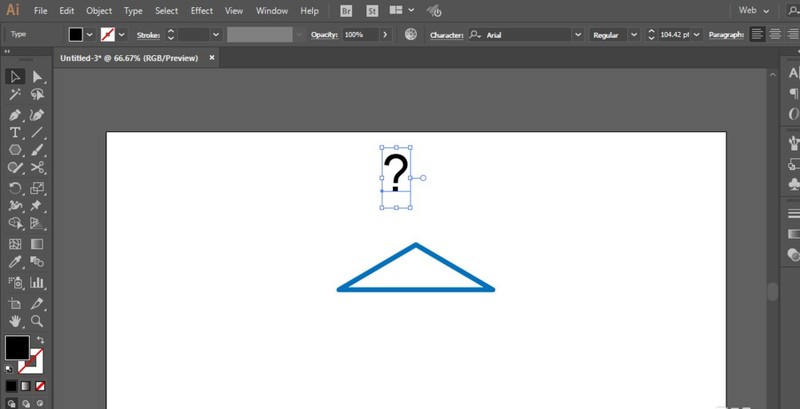The height and width of the screenshot is (409, 800).
Task: Choose the Type tool
Action: [15, 133]
